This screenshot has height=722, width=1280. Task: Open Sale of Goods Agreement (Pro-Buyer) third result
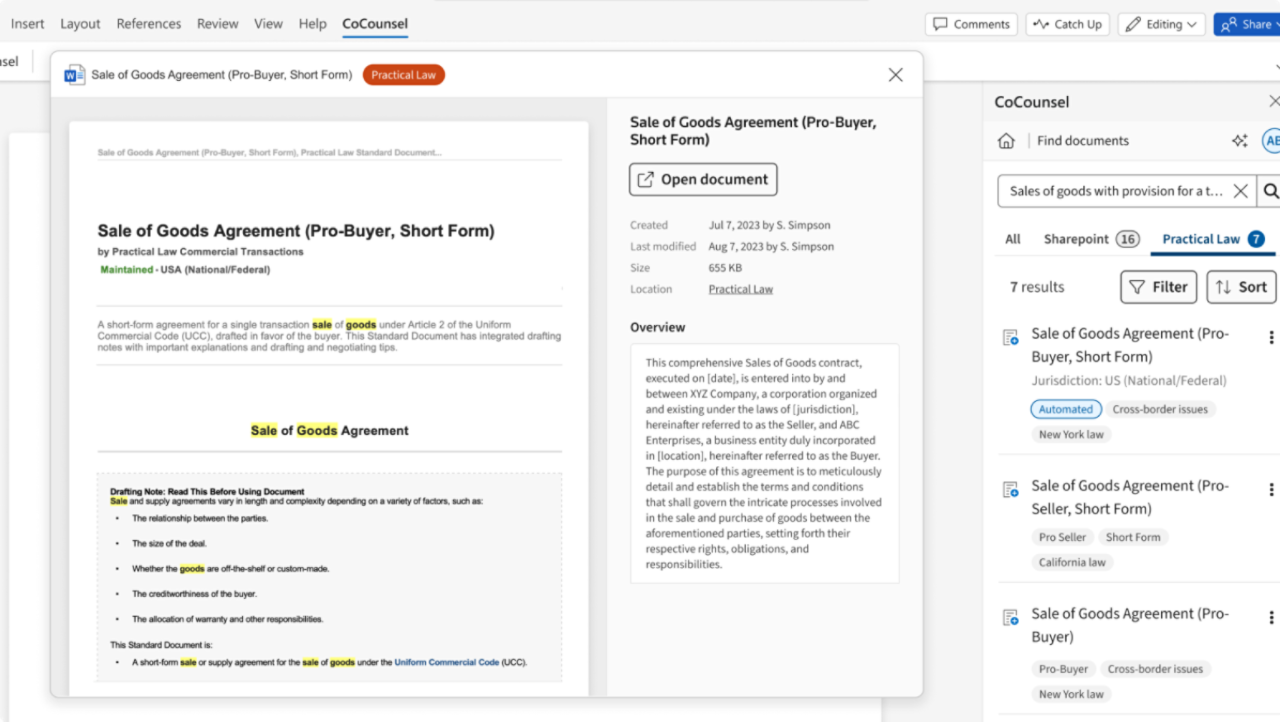click(x=1130, y=625)
